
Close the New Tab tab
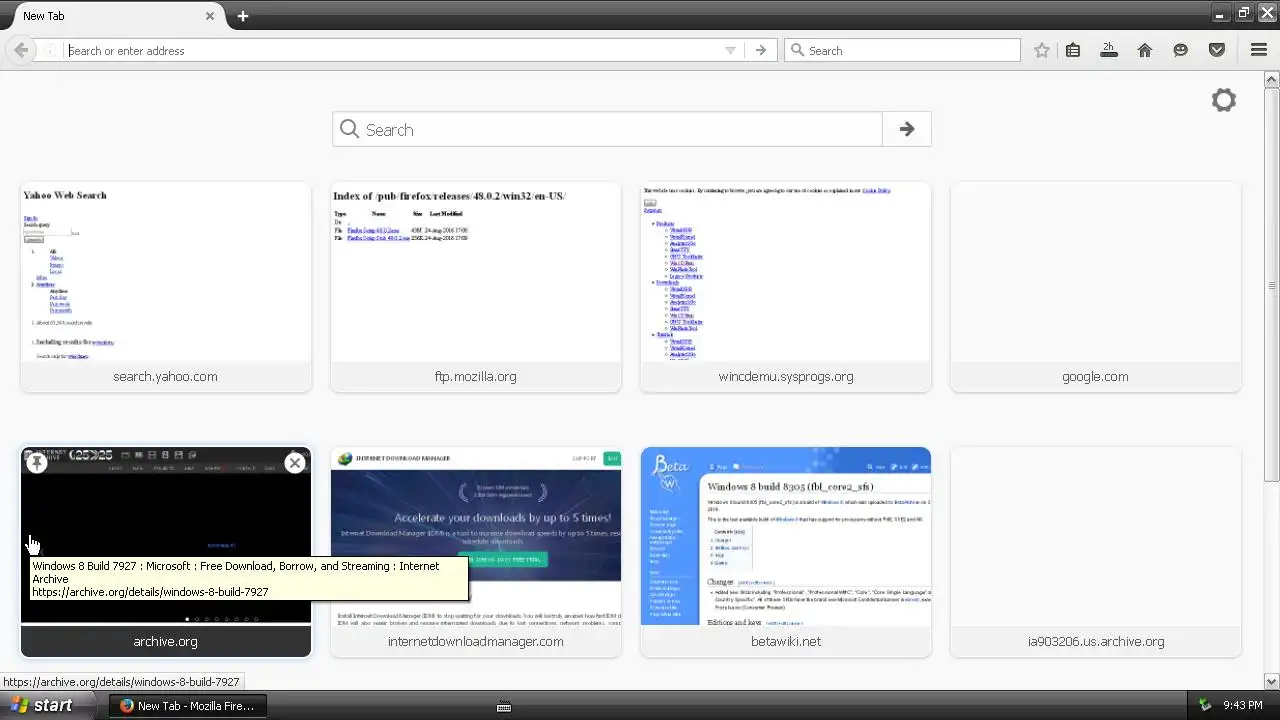tap(210, 16)
